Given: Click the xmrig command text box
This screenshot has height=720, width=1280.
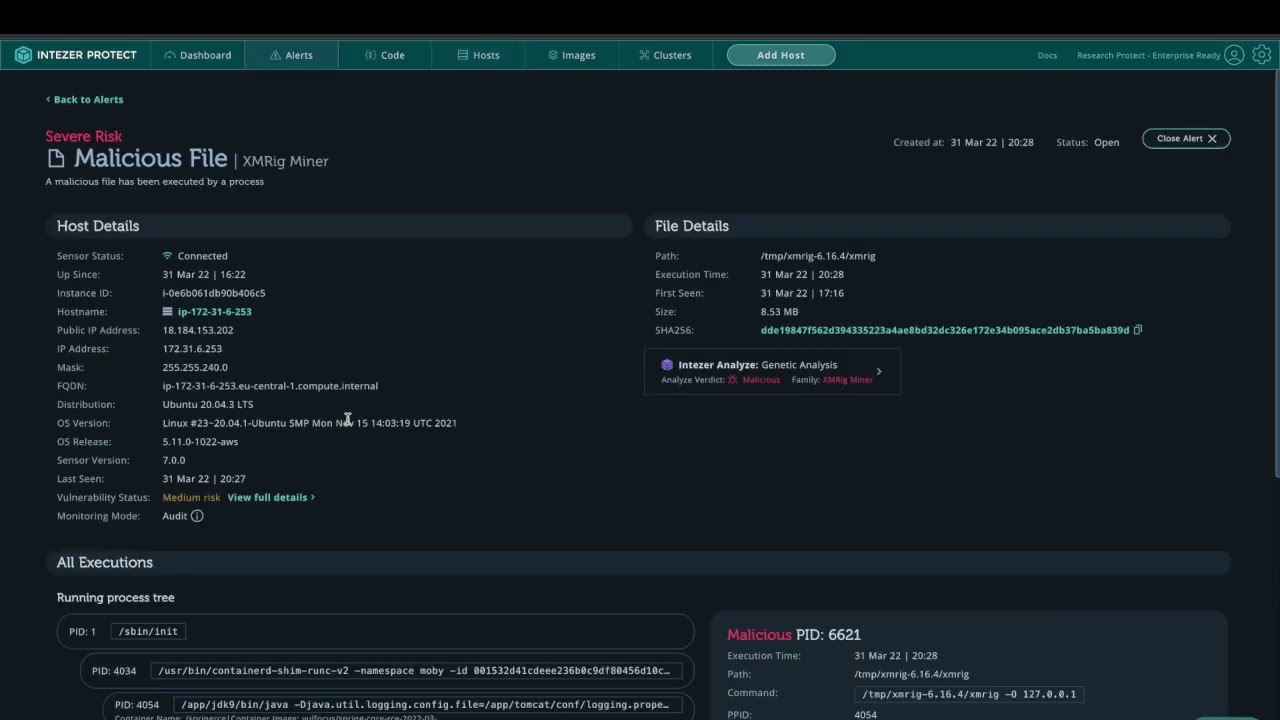Looking at the screenshot, I should pyautogui.click(x=970, y=694).
